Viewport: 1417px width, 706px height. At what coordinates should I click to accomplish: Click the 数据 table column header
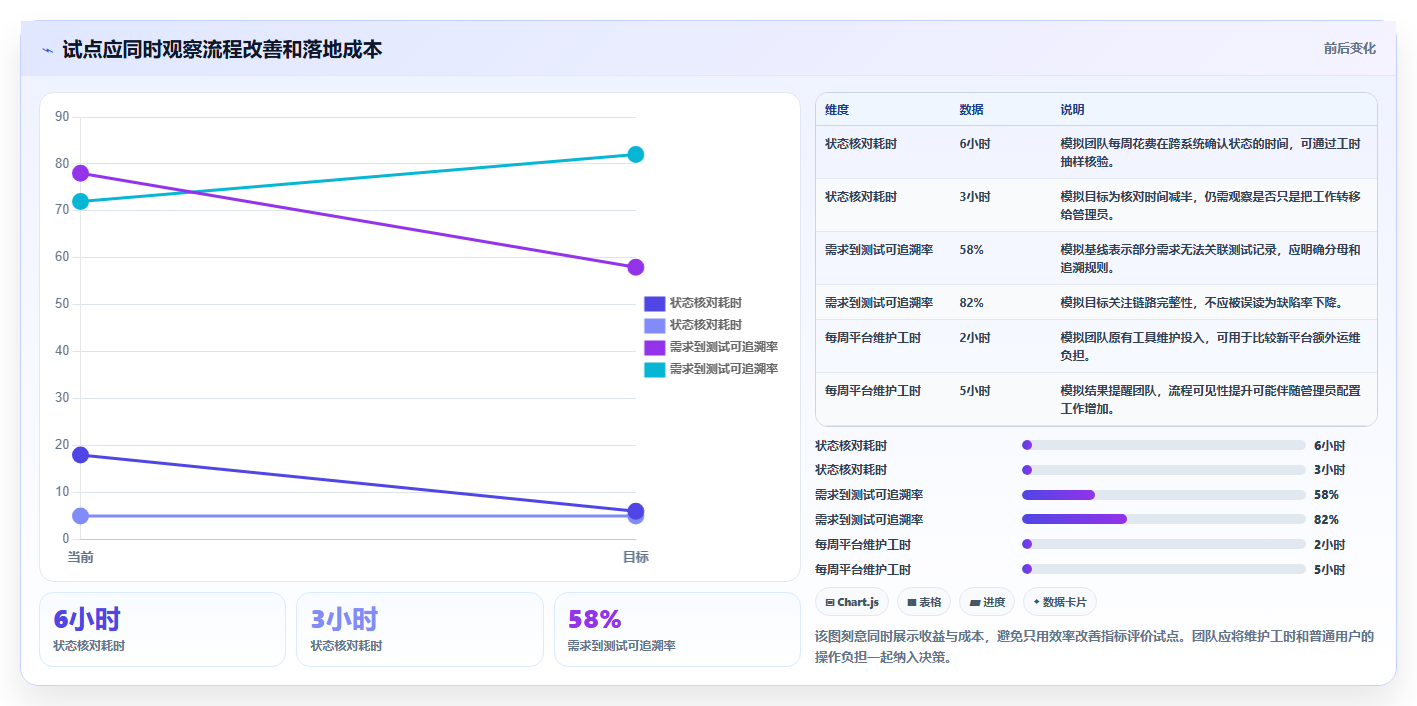[x=971, y=110]
